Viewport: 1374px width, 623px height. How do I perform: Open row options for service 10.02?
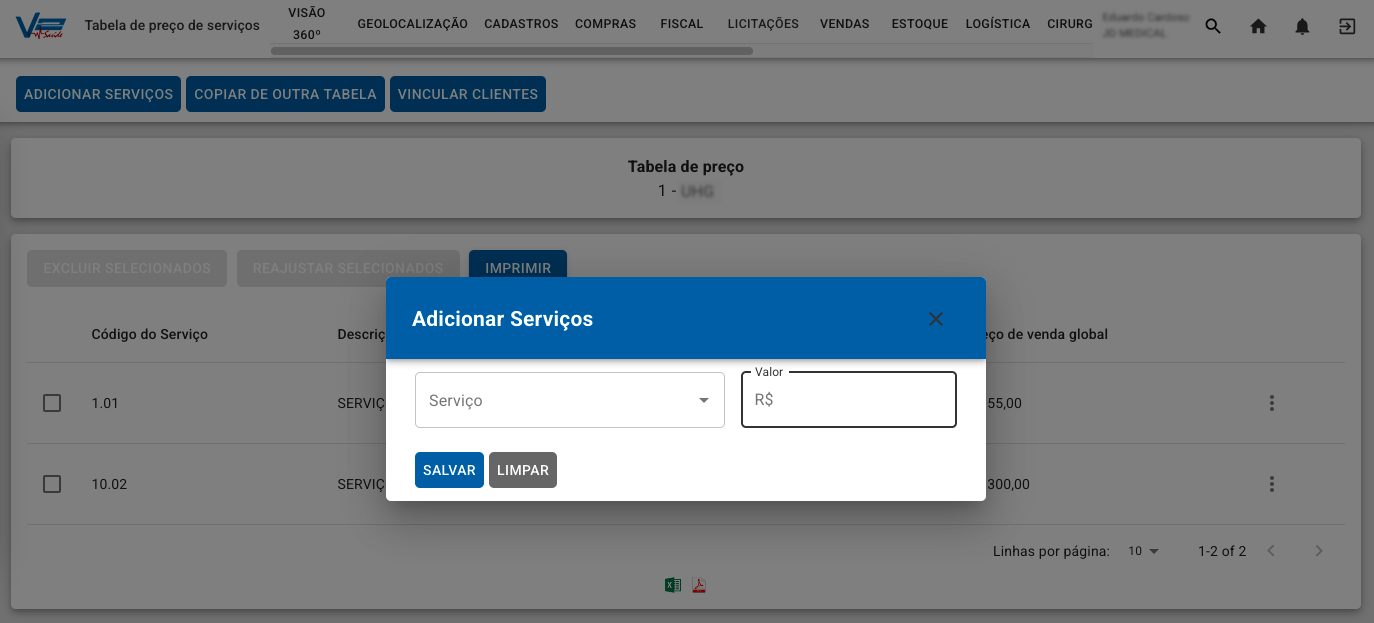tap(1272, 484)
